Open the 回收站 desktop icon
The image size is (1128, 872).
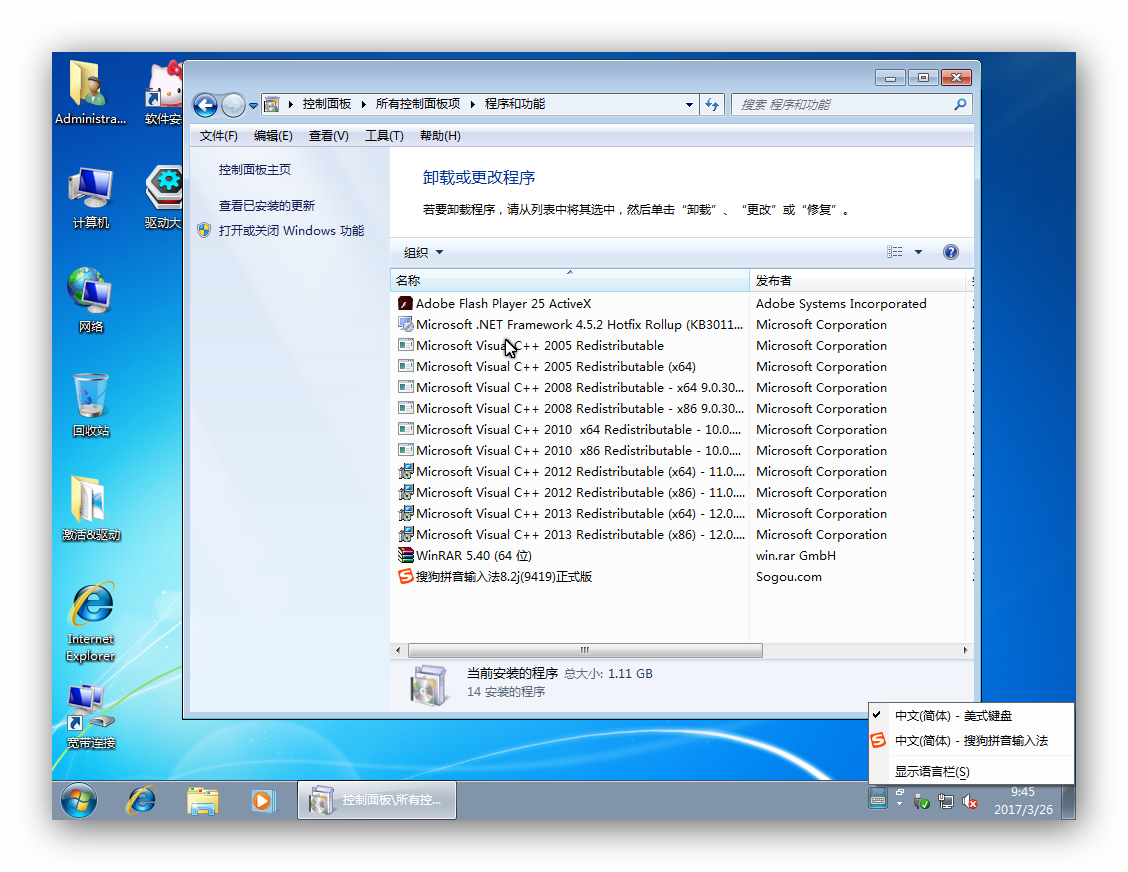[91, 404]
